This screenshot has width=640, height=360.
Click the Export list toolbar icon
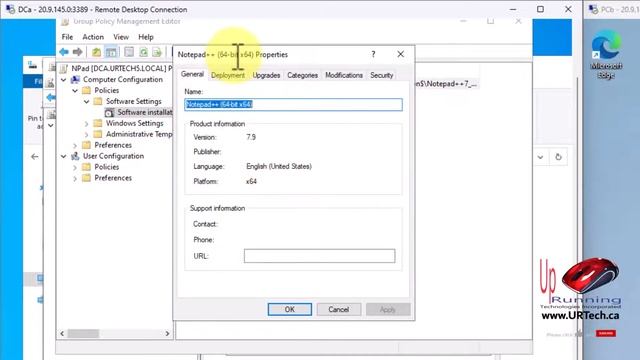point(157,52)
